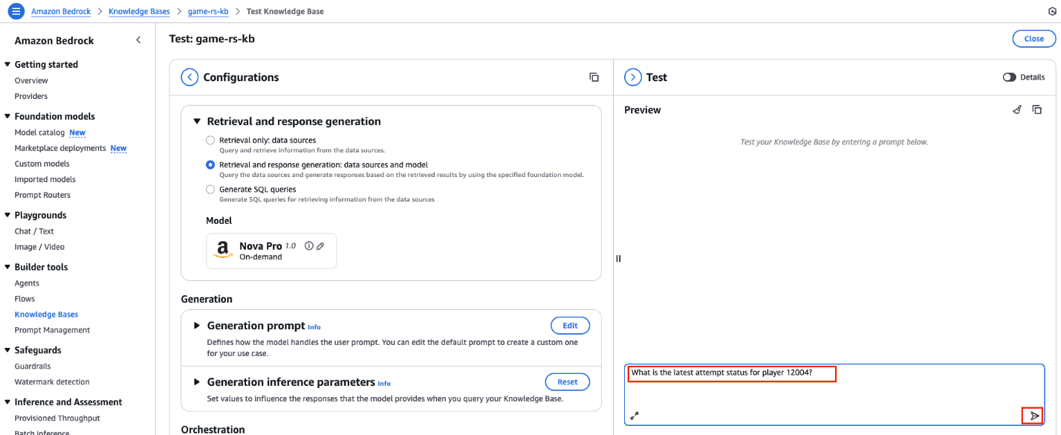Collapse the Amazon Bedrock sidebar
Screen dimensions: 1061x435
pos(138,41)
